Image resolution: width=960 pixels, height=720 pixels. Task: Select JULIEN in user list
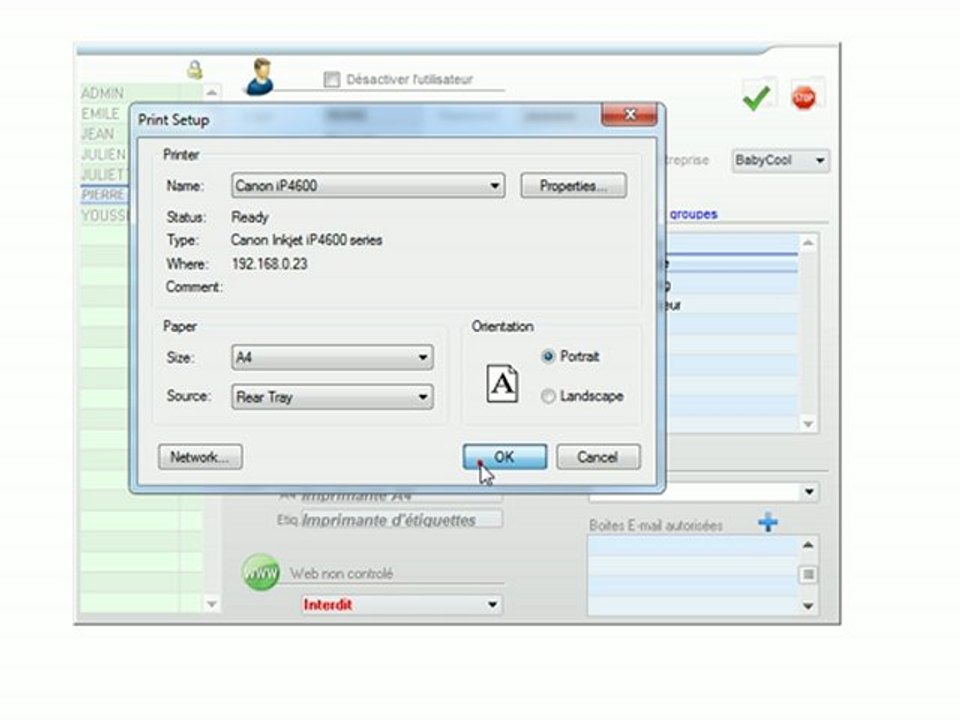(103, 154)
